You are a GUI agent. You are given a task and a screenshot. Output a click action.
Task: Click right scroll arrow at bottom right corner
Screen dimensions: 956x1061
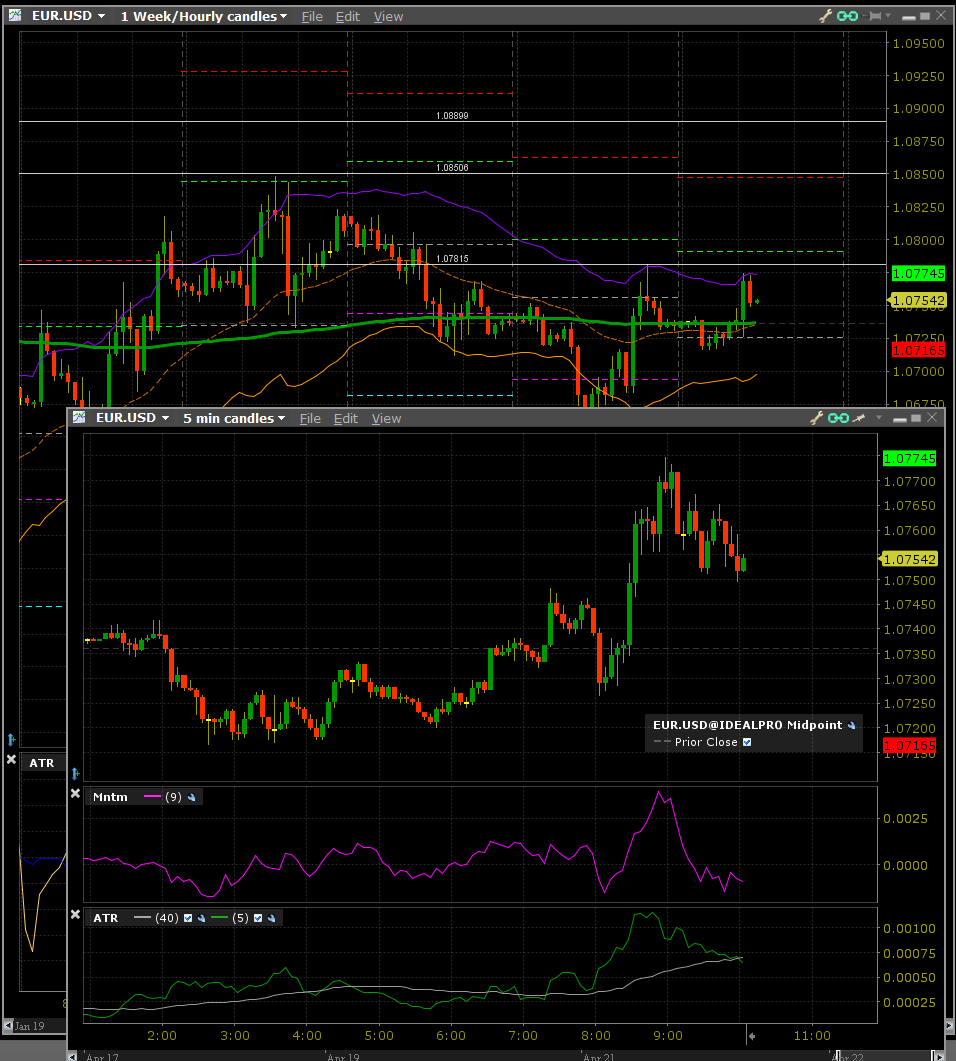[938, 1056]
